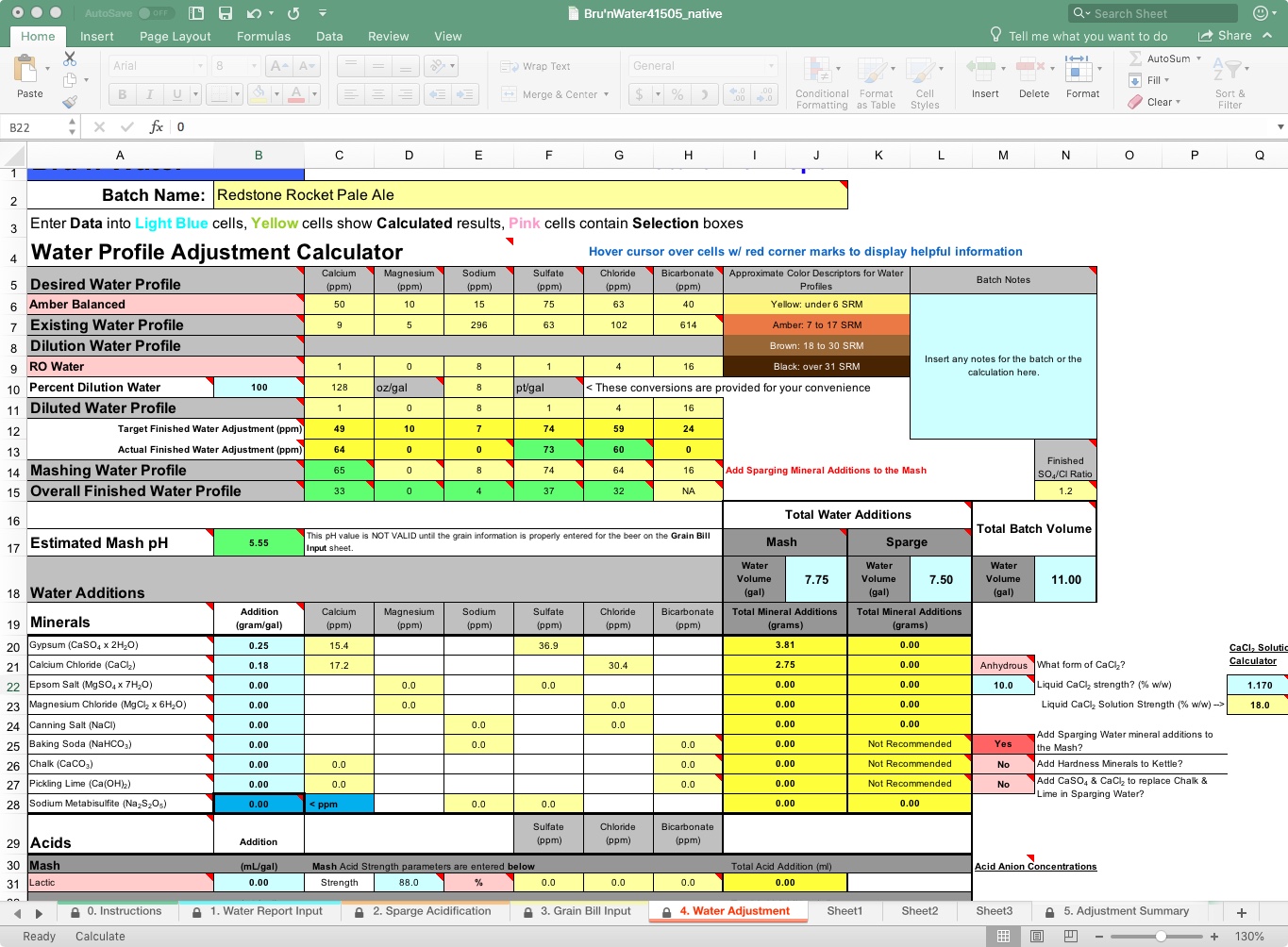Click the Acid Anion Concentrations link
Viewport: 1288px width, 947px height.
1036,866
